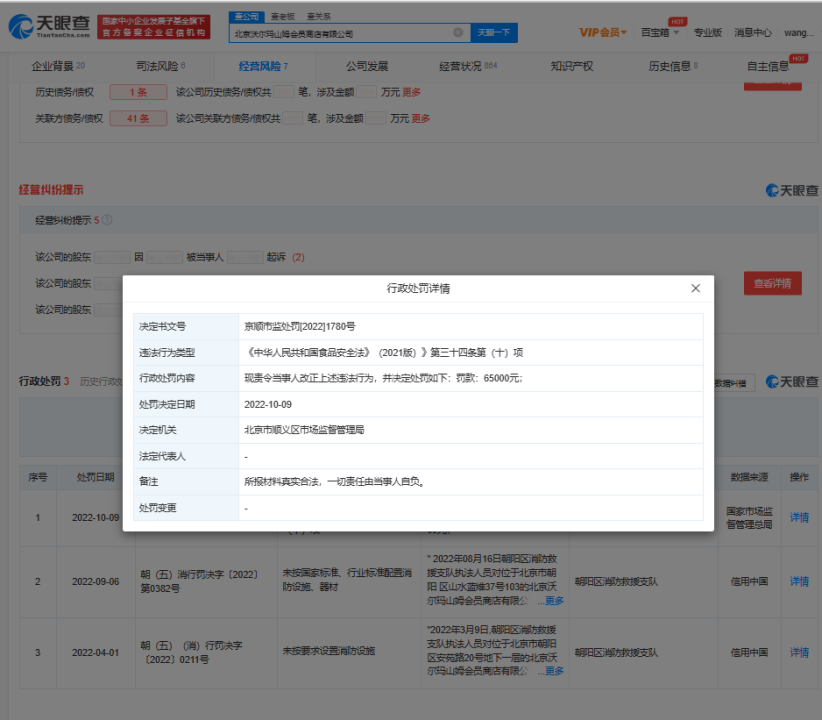Expand the 百宝箱 dropdown menu
This screenshot has width=822, height=720.
[660, 32]
